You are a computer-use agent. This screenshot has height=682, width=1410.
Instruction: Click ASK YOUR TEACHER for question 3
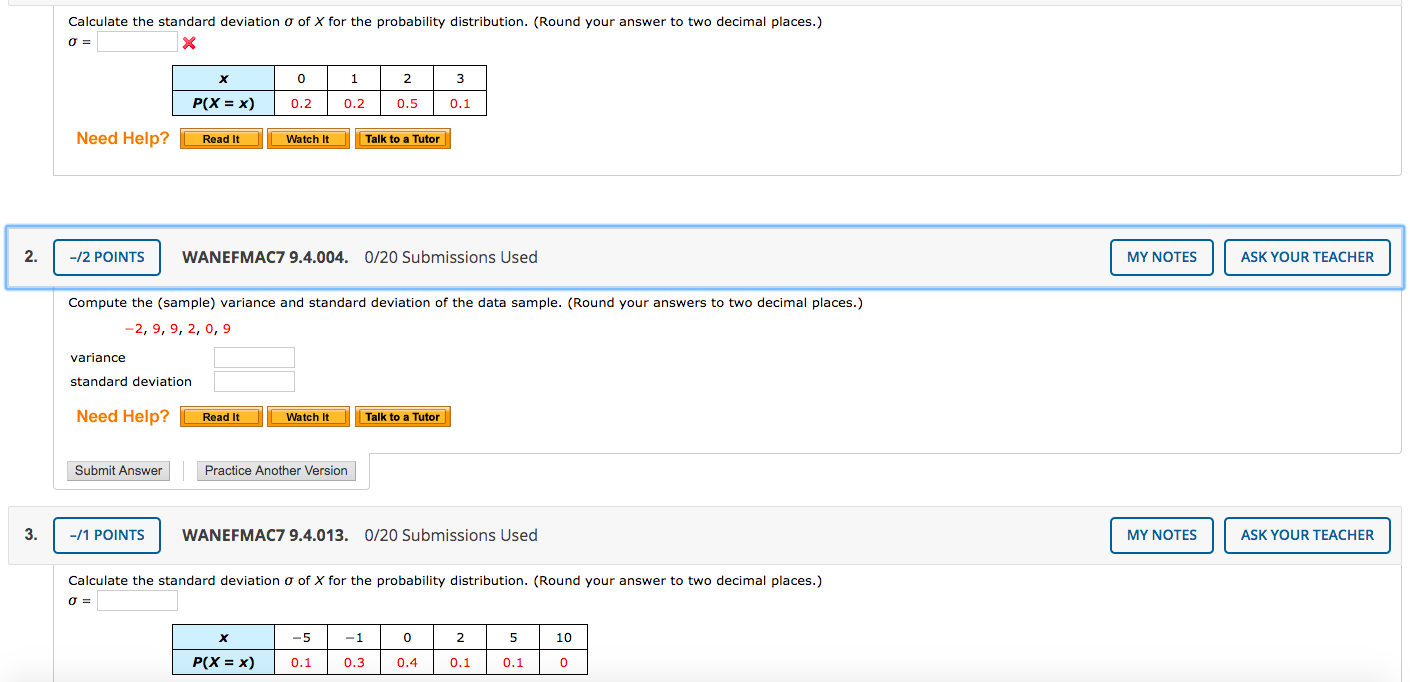tap(1307, 535)
